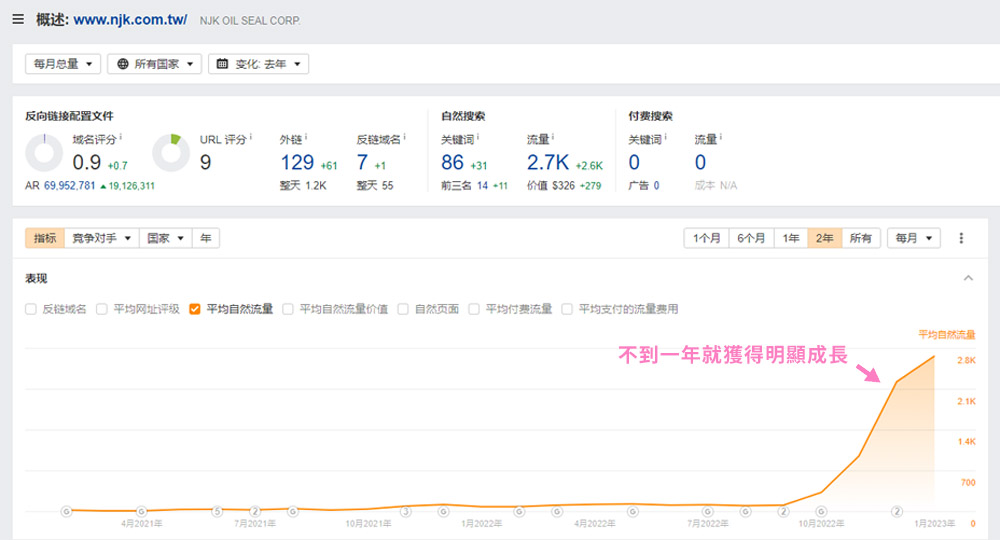1000x540 pixels.
Task: Click info icon beside 流量 under 付费搜索
Action: 721,137
